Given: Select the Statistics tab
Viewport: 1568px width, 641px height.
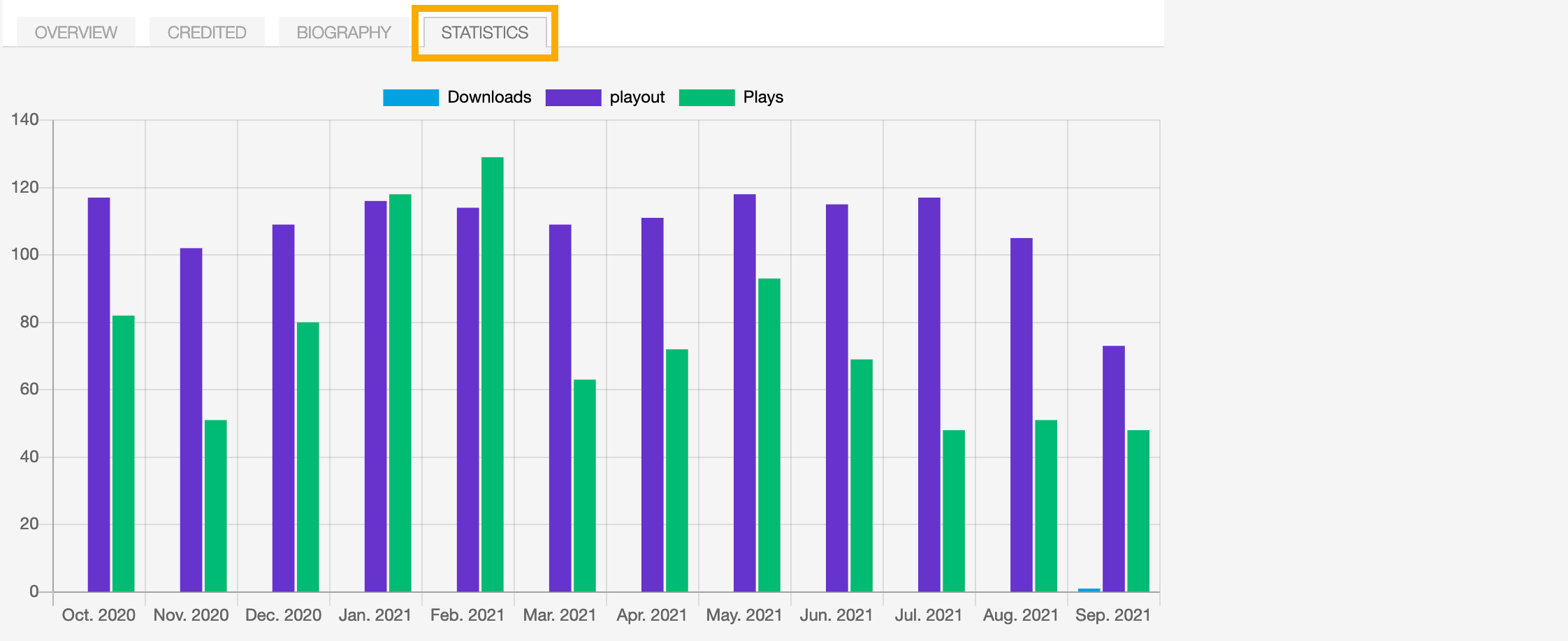Looking at the screenshot, I should [485, 32].
